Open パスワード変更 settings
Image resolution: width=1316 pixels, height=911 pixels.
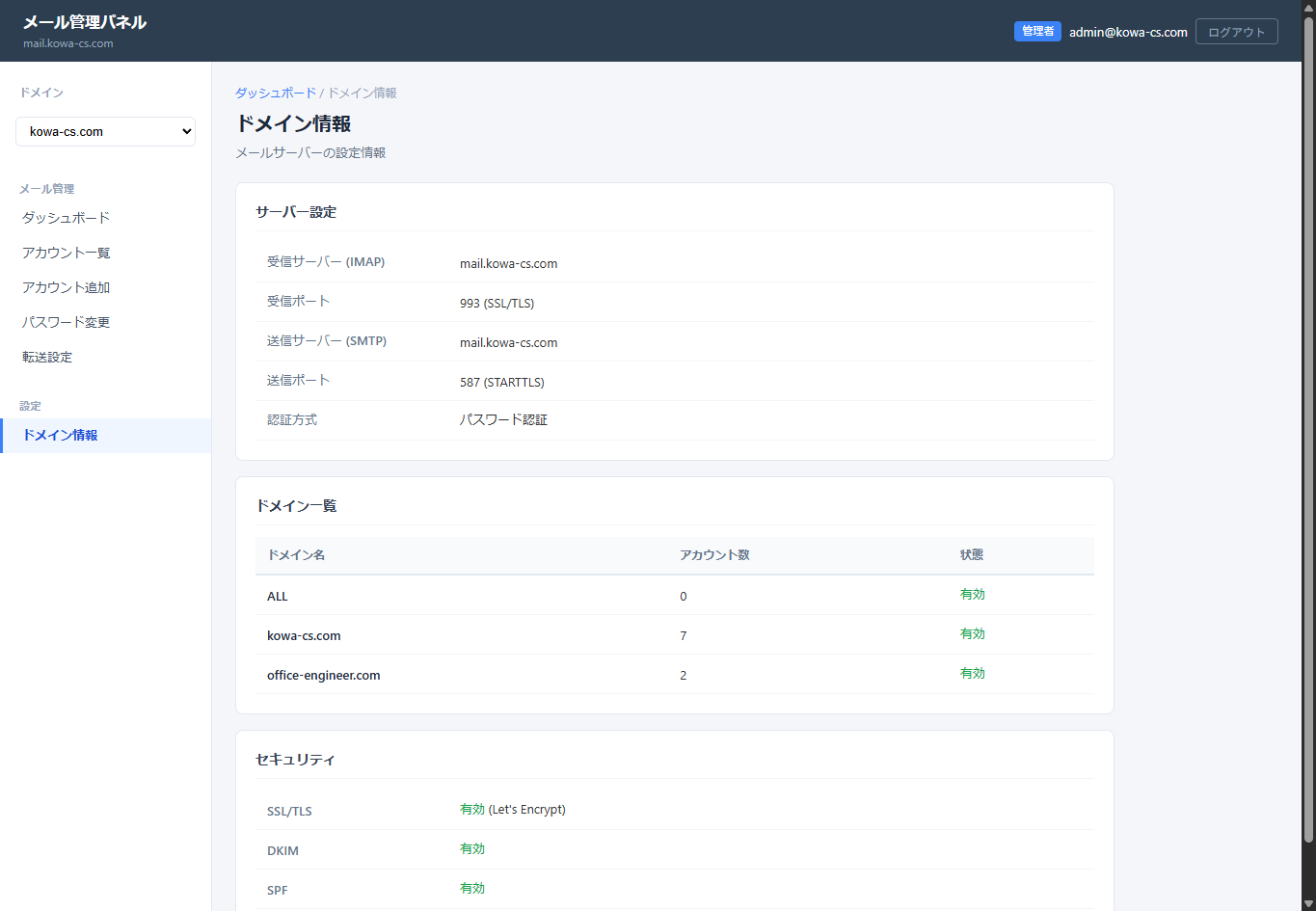click(x=64, y=322)
